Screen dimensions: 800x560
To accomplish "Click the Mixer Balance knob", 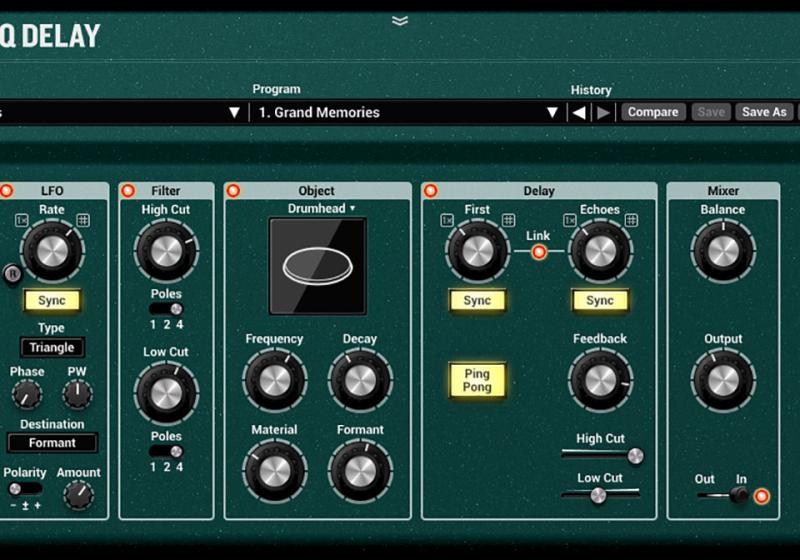I will pyautogui.click(x=723, y=251).
